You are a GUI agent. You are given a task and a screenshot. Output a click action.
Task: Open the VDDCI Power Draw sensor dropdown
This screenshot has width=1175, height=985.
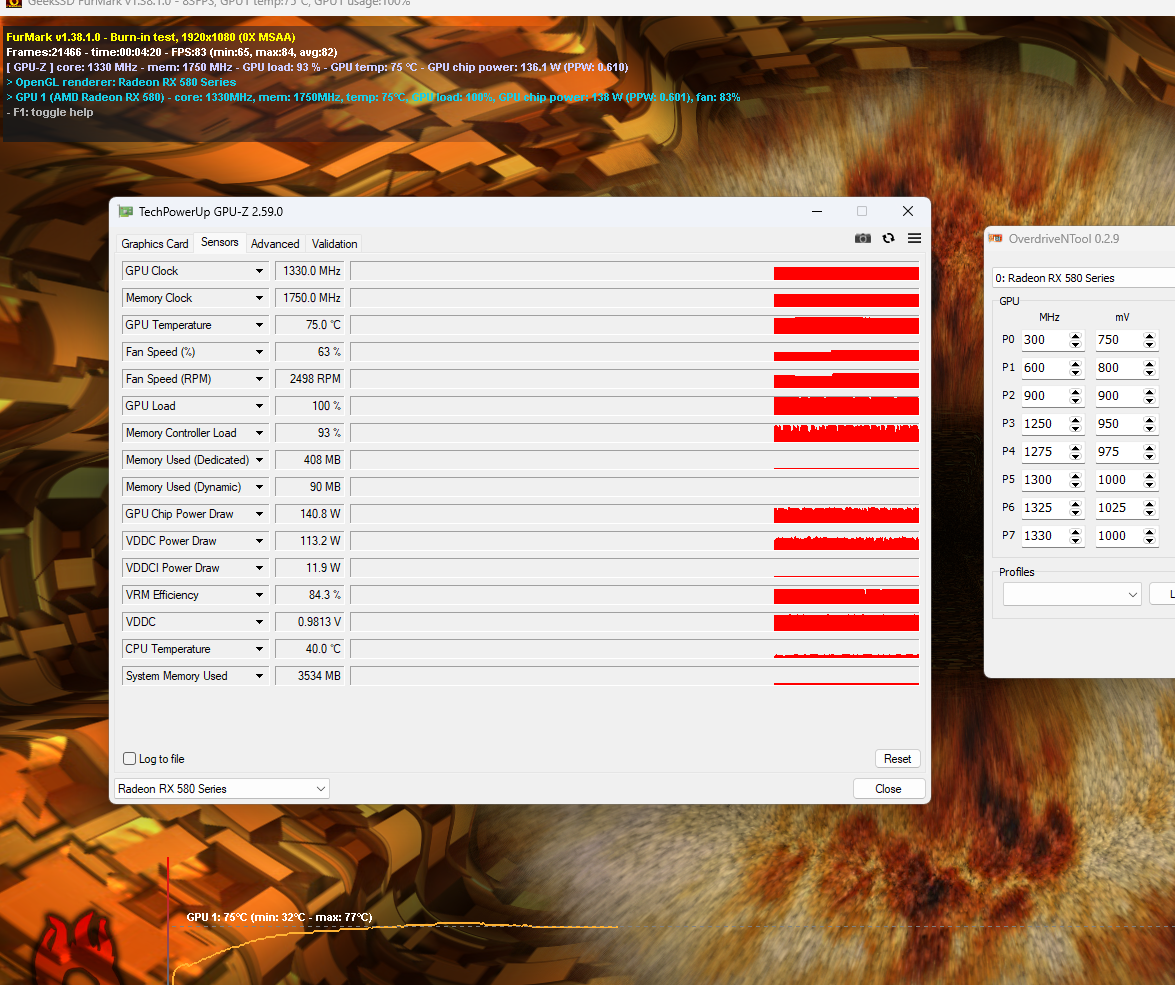pos(259,567)
